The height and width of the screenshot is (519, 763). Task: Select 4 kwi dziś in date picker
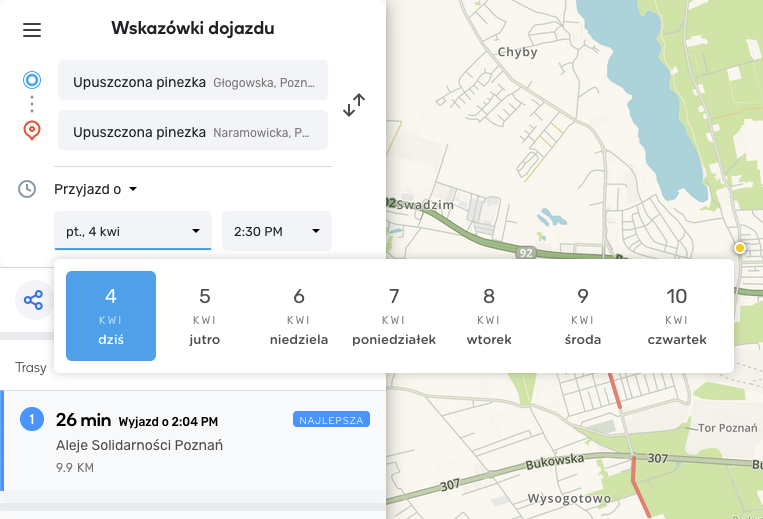111,316
